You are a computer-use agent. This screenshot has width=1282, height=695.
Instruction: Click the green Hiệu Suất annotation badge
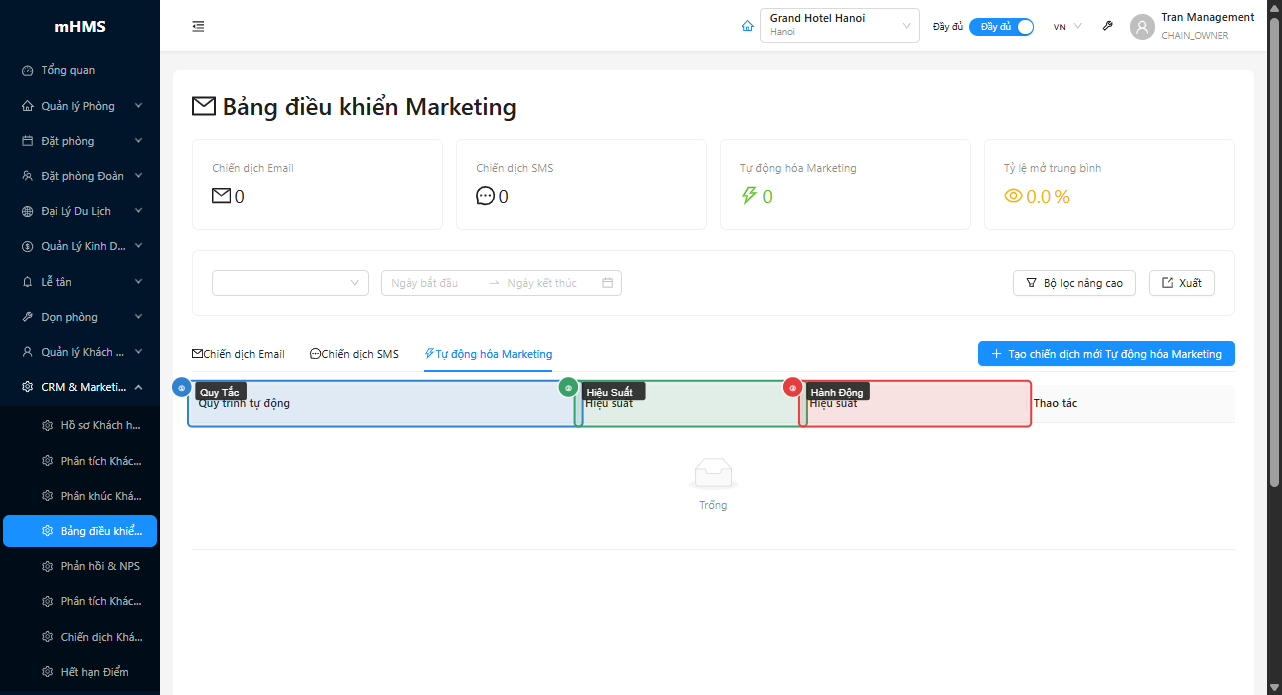[568, 388]
